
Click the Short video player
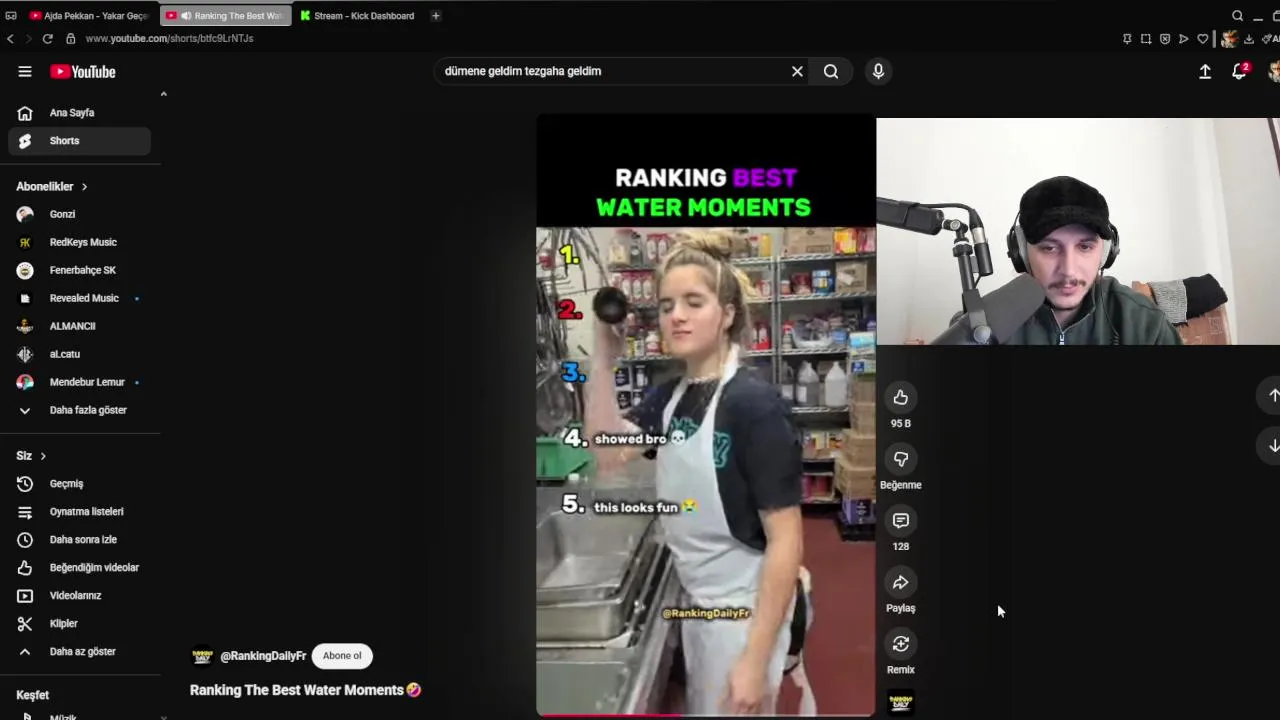(x=706, y=415)
